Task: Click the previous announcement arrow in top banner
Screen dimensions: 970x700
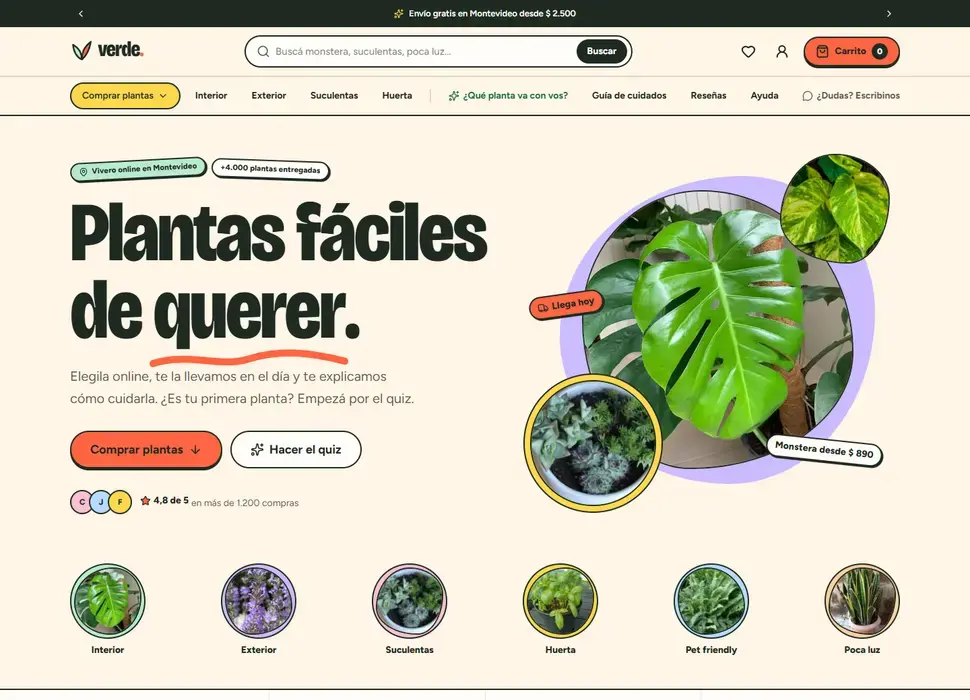Action: (x=80, y=14)
